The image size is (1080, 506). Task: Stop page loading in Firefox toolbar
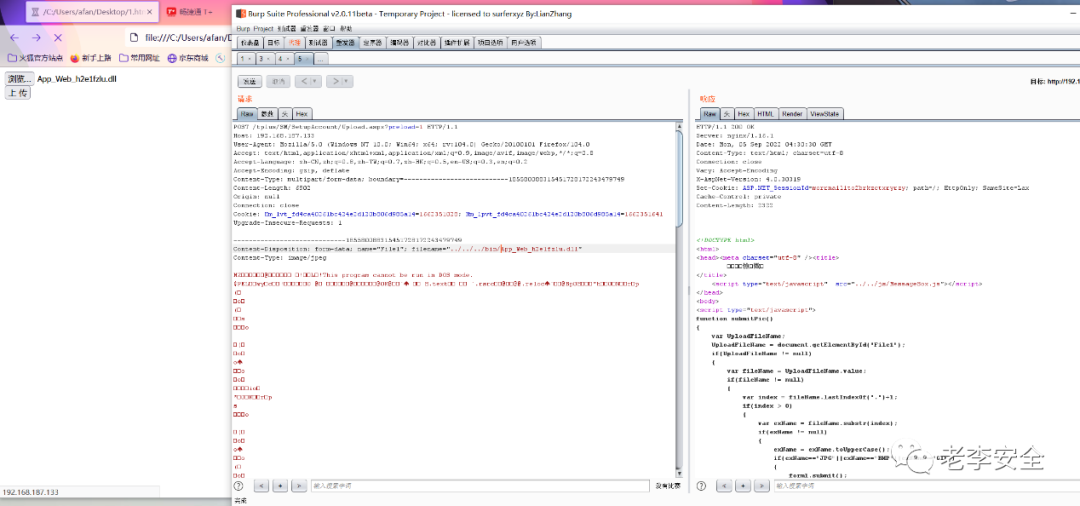[x=58, y=38]
